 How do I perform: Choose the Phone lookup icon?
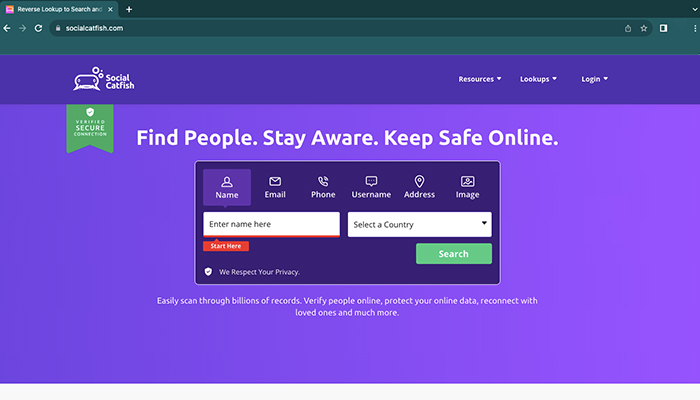[323, 181]
